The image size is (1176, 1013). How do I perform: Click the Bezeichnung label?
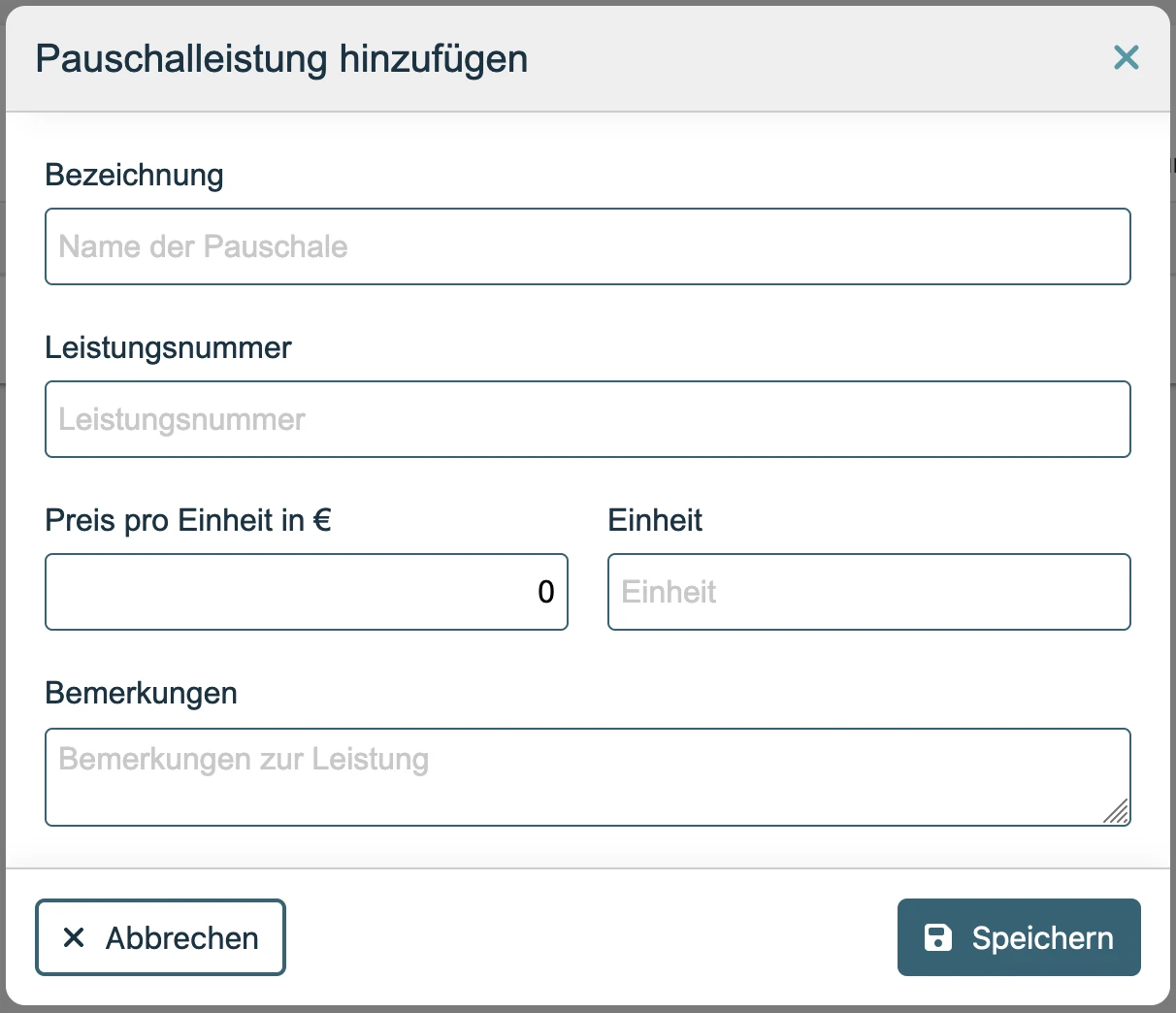pyautogui.click(x=134, y=175)
